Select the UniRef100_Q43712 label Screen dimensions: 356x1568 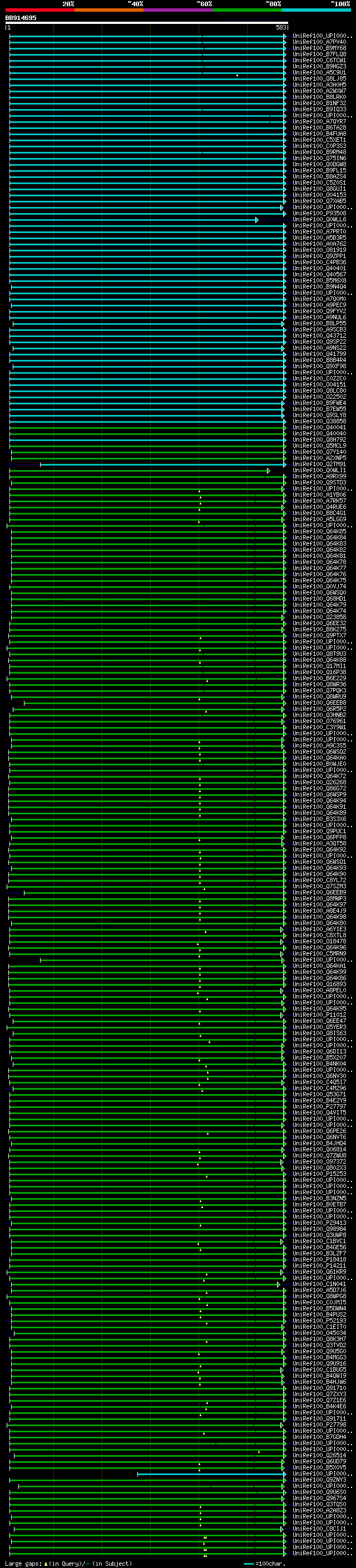click(x=319, y=335)
